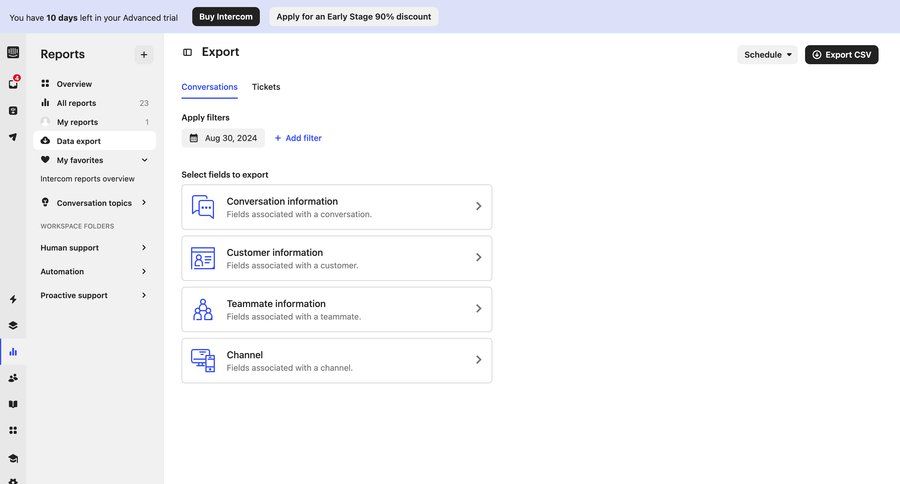This screenshot has width=900, height=484.
Task: Click the Data export cloud icon
Action: [45, 141]
